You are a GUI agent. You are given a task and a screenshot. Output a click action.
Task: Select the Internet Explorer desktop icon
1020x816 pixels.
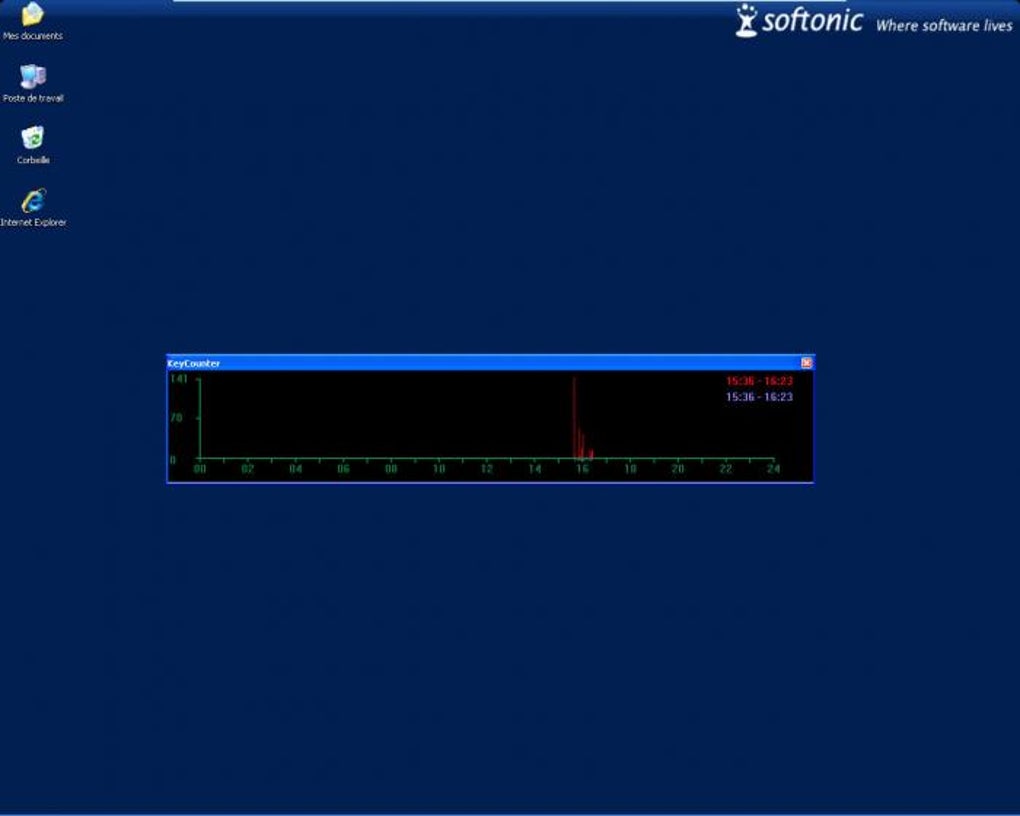[x=33, y=208]
